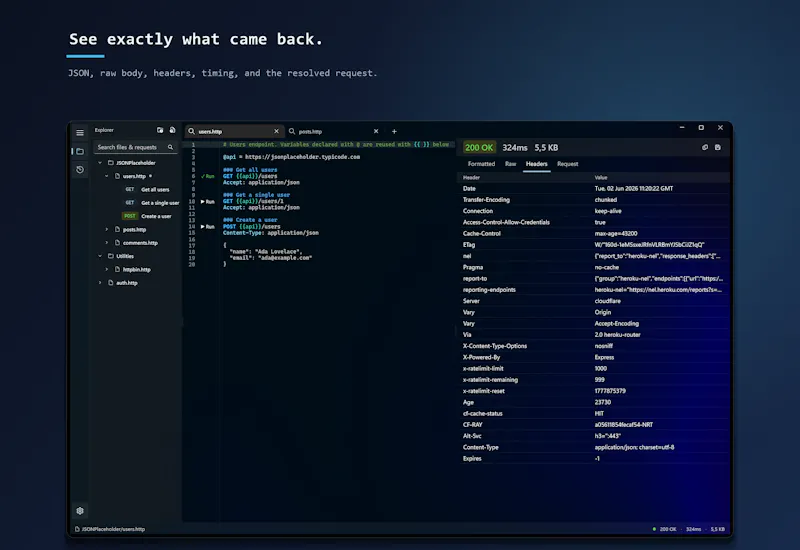Screen dimensions: 800x550
Task: Click the 'ETag' header row name
Action: 469,245
